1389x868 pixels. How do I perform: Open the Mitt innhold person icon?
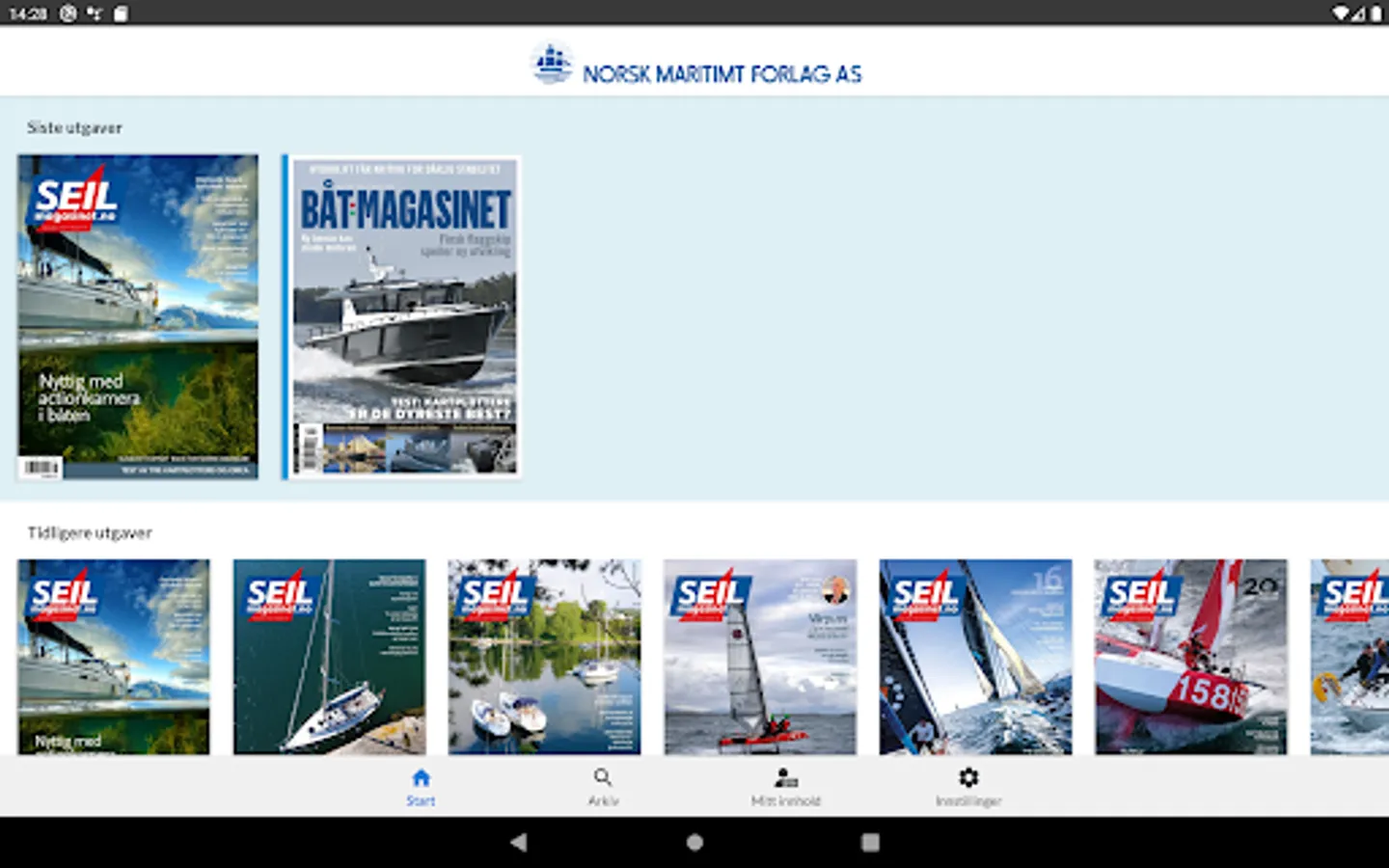pos(785,777)
